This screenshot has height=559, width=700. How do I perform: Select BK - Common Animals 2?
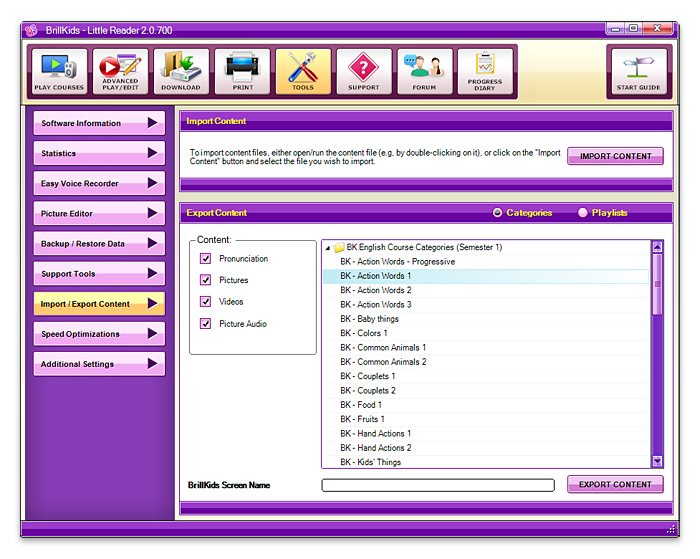pyautogui.click(x=486, y=362)
